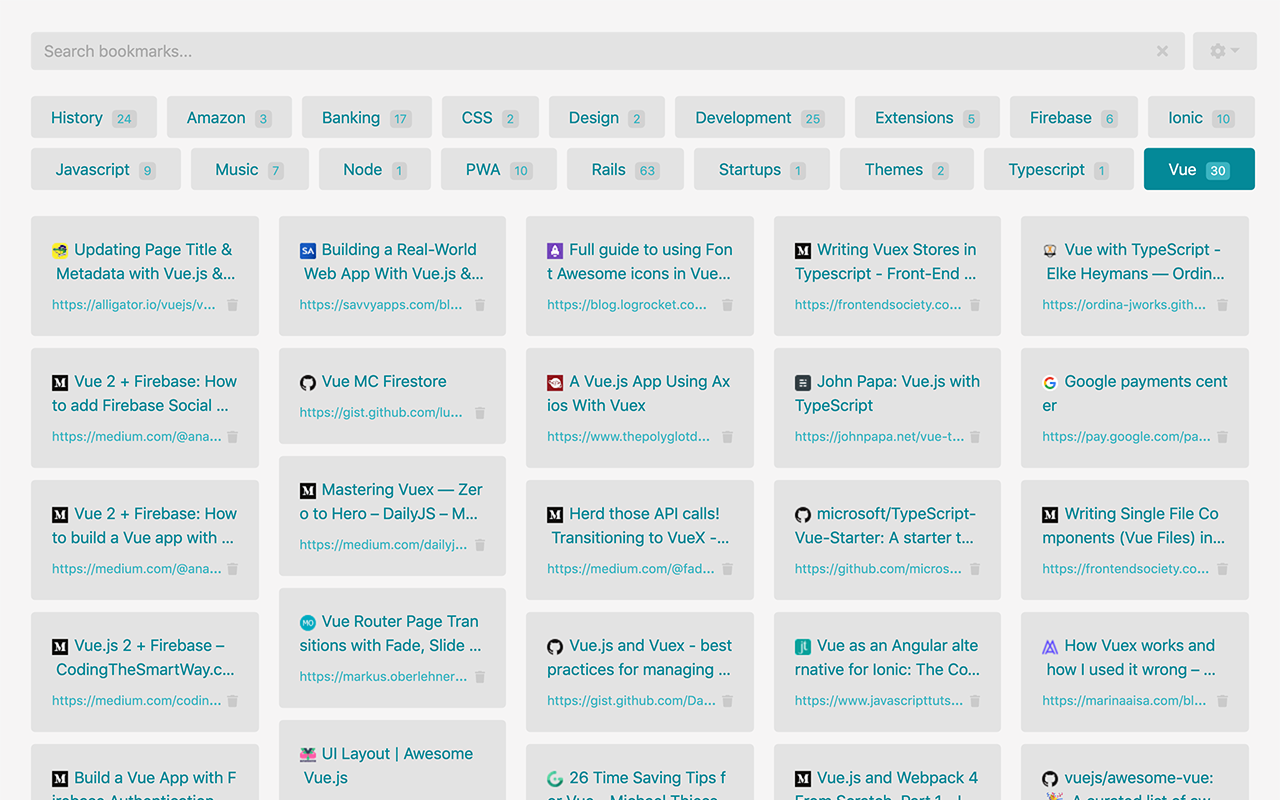Switch to the History category
The width and height of the screenshot is (1280, 800).
coord(94,118)
